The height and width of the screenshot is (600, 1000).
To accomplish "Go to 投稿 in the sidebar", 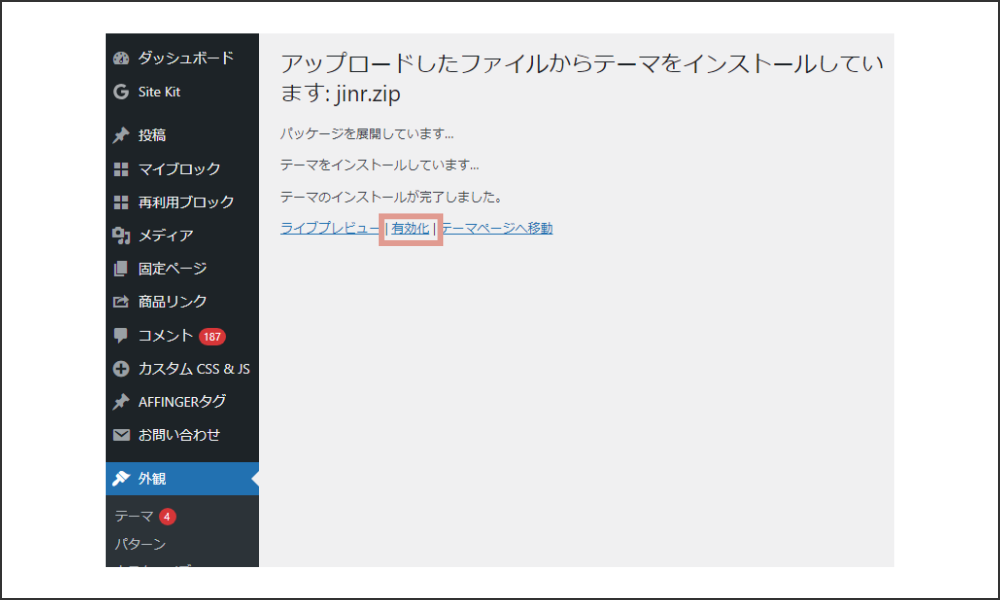I will tap(152, 135).
